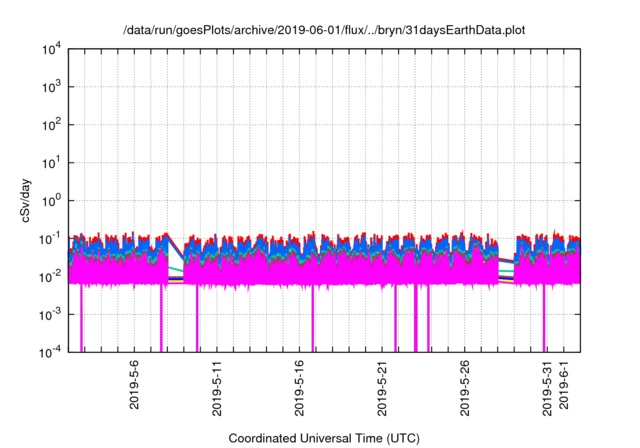Click the 2019-5-21 date tick label
640x448 pixels.
coord(382,385)
